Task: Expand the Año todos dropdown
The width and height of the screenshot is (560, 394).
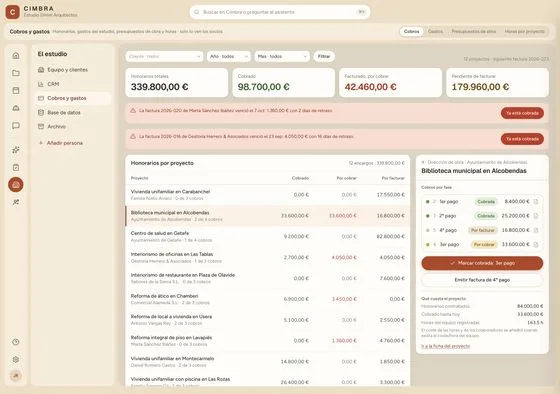Action: tap(229, 56)
